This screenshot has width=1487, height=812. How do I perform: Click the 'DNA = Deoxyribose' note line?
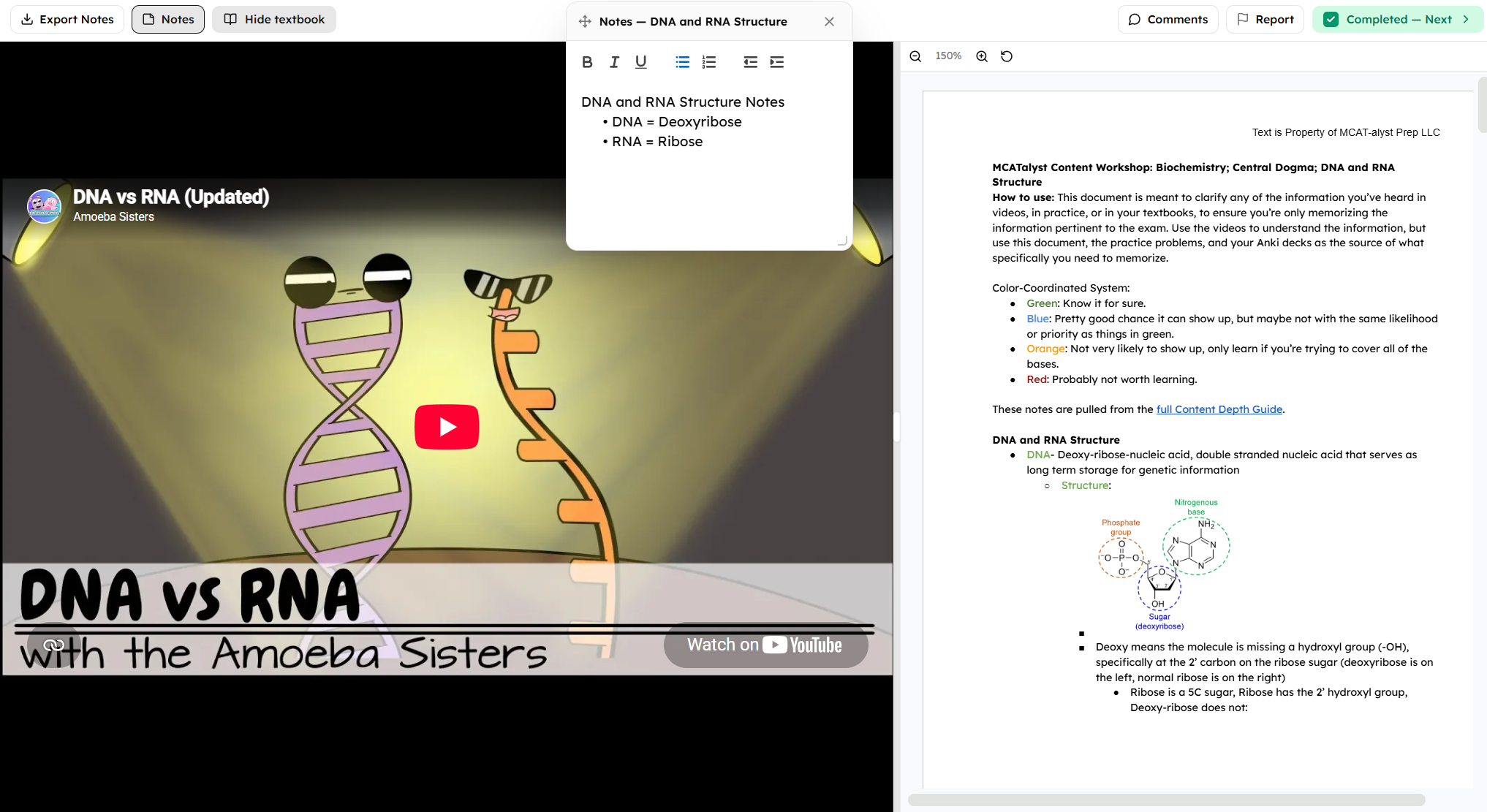[676, 122]
